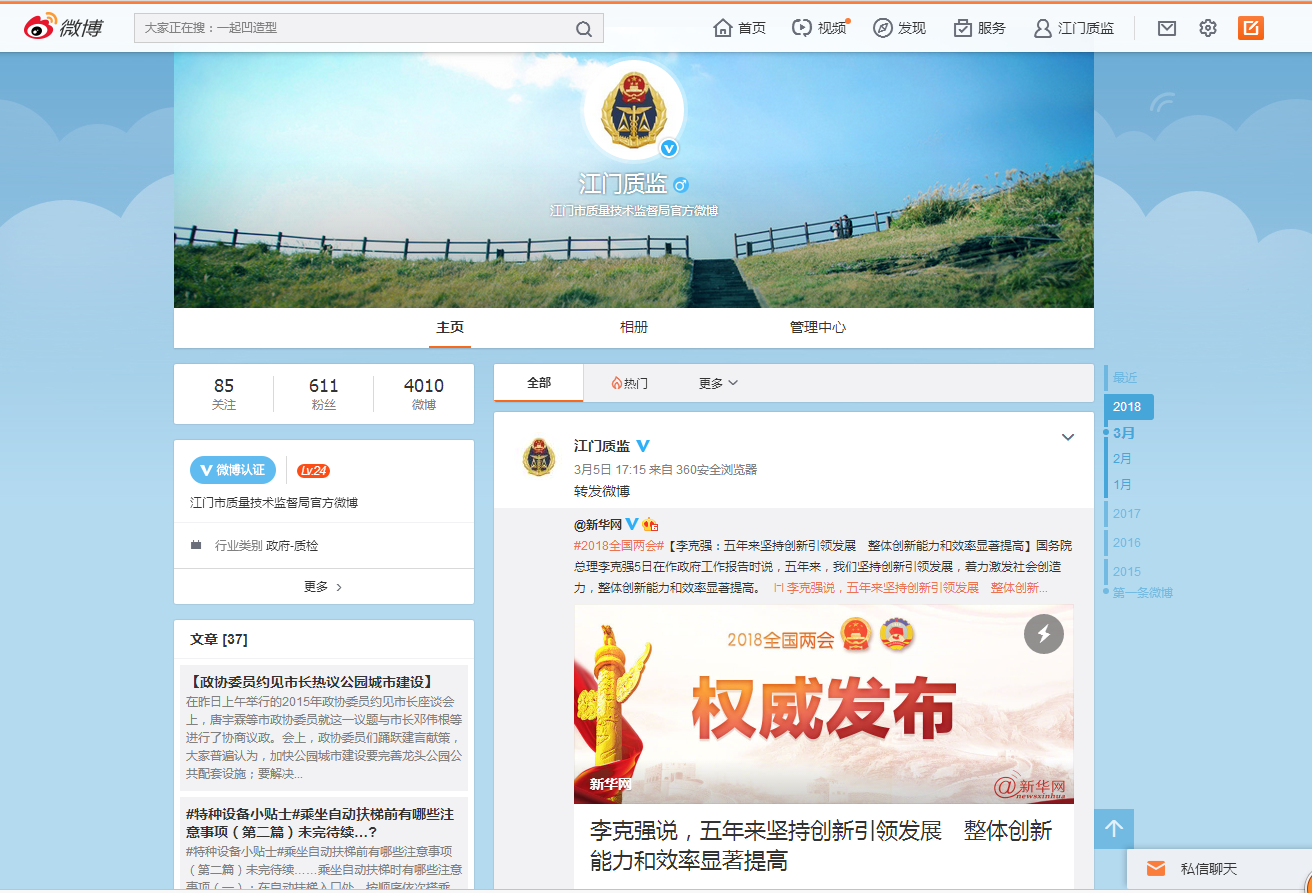
Task: Click the 视频 video icon in top navigation
Action: (x=820, y=28)
